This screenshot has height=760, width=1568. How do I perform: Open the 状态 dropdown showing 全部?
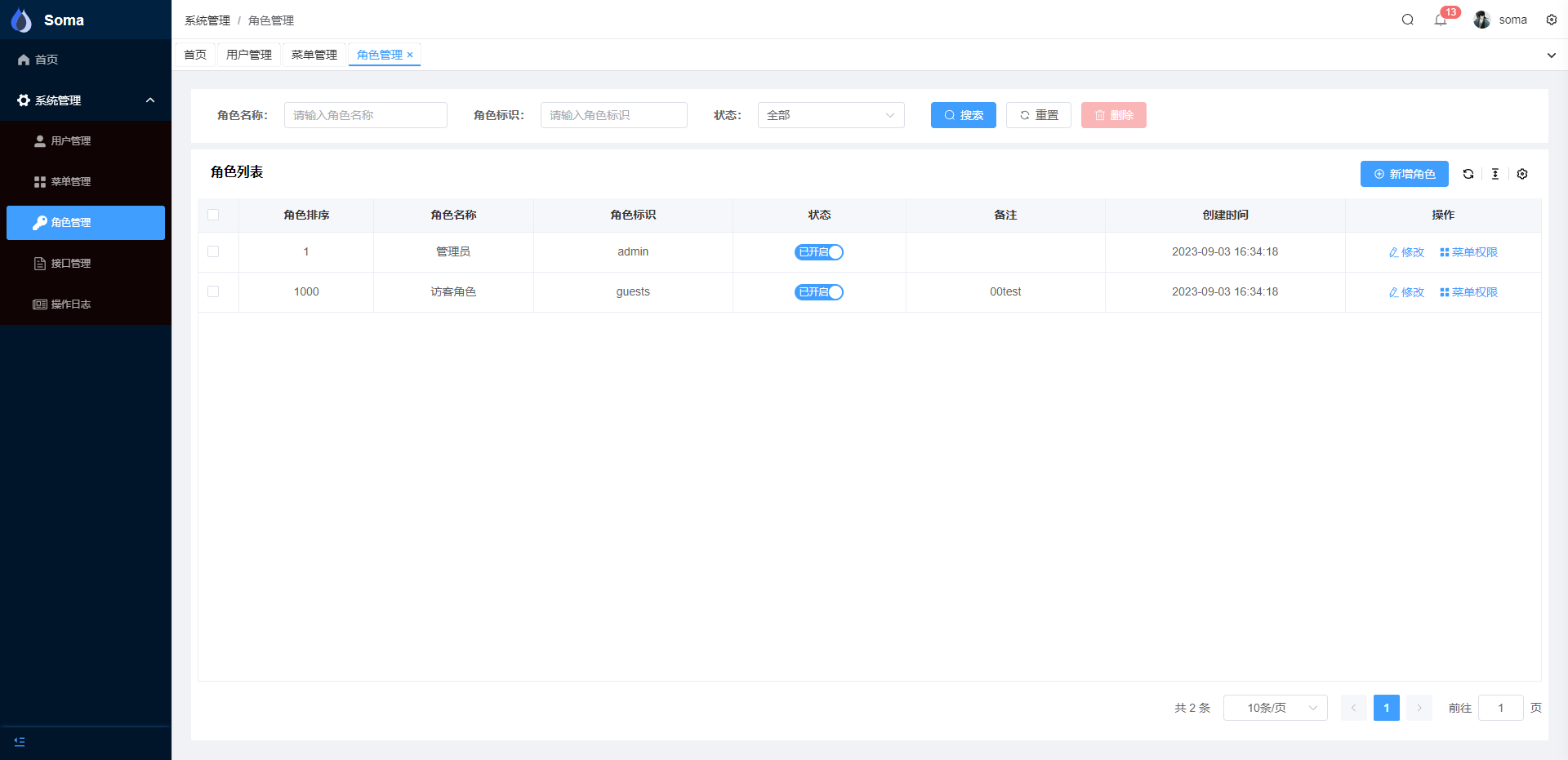point(831,115)
